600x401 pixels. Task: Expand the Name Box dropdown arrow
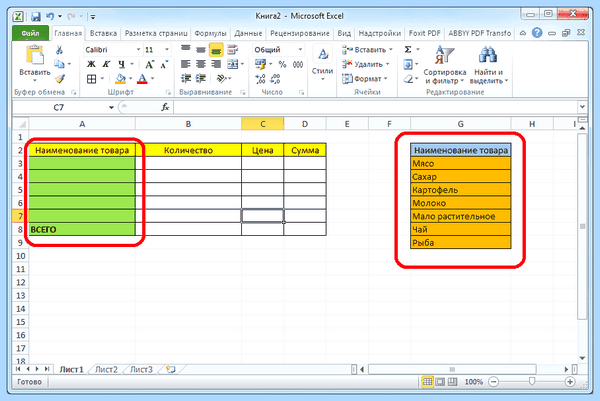tap(111, 108)
